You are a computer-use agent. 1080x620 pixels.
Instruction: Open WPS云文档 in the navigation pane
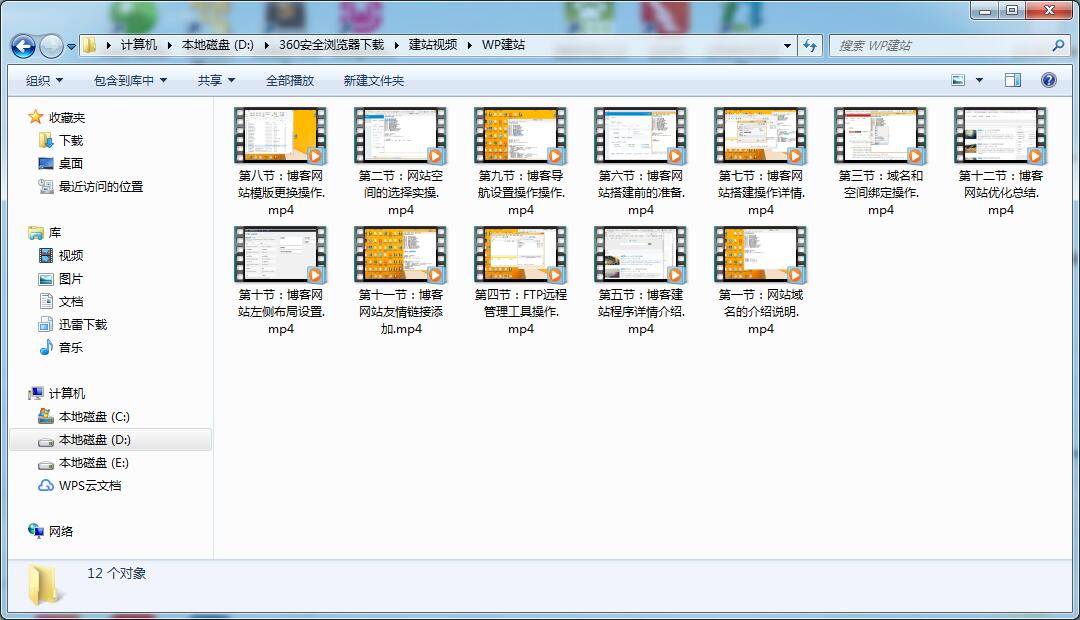point(89,486)
